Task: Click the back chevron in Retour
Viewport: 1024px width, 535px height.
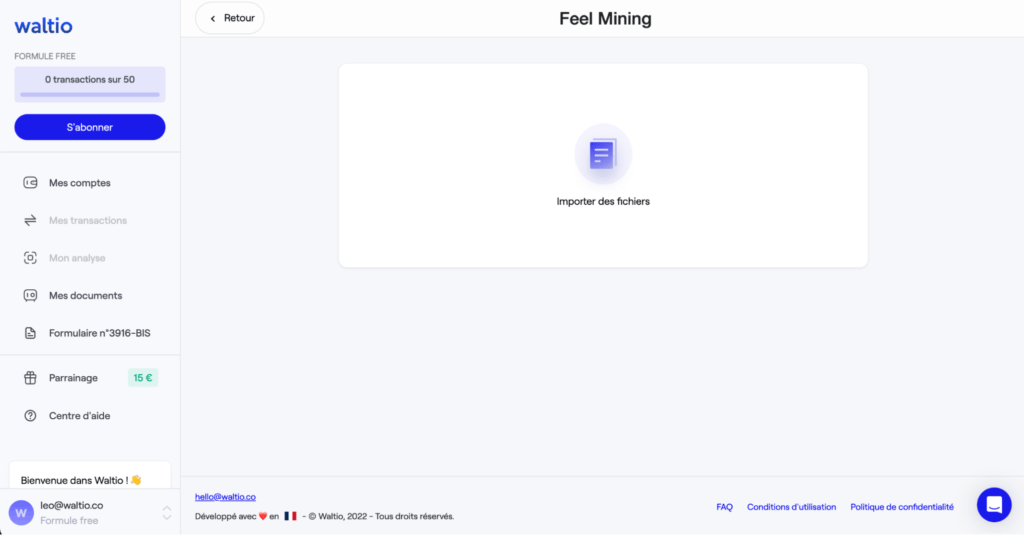Action: 212,18
